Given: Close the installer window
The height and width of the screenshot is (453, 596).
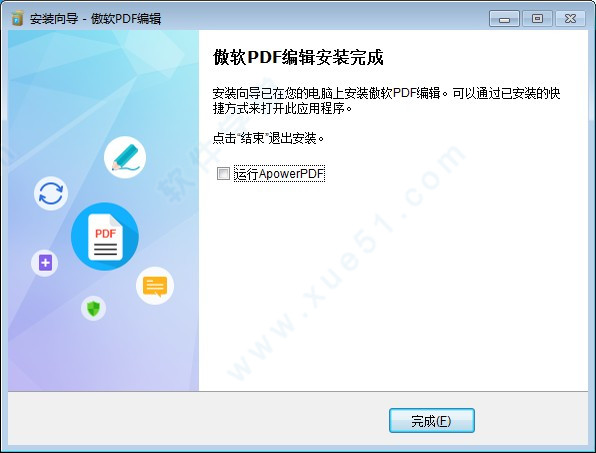Looking at the screenshot, I should pyautogui.click(x=570, y=19).
